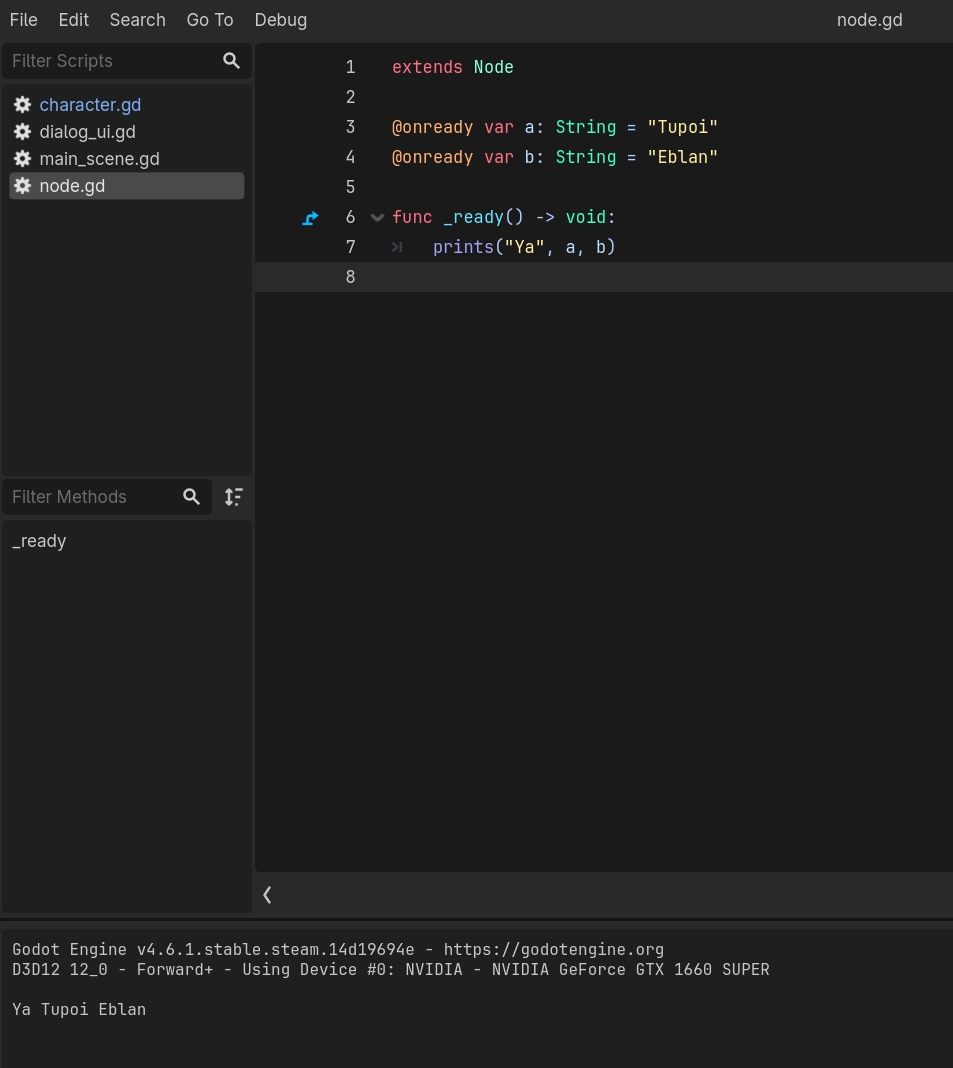
Task: Click the "func" keyword on line 6
Action: [412, 217]
